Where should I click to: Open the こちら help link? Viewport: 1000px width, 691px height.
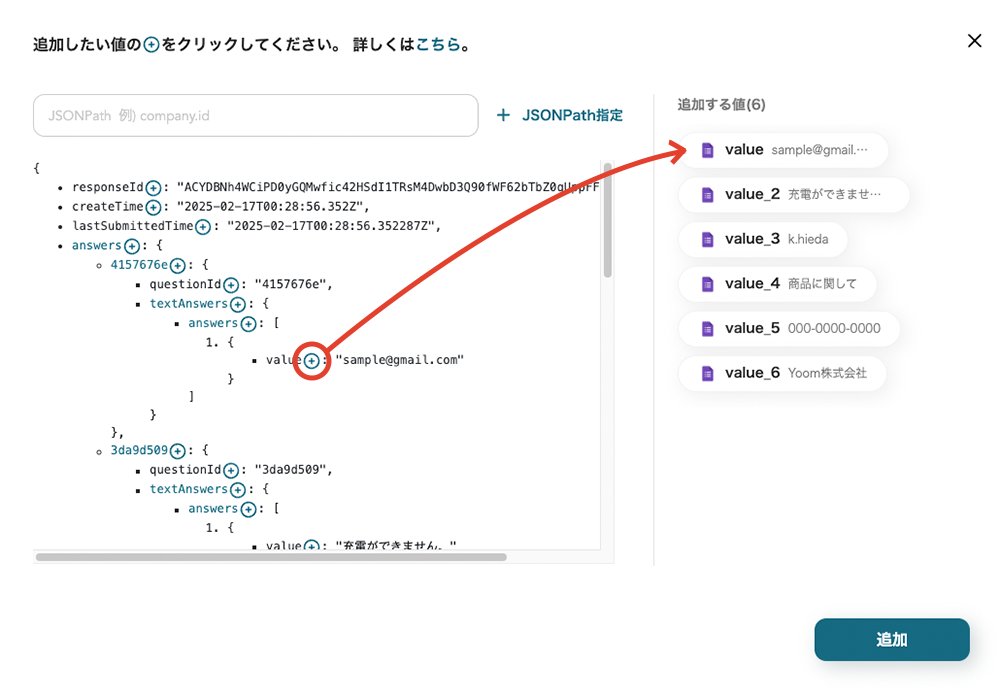(x=438, y=44)
